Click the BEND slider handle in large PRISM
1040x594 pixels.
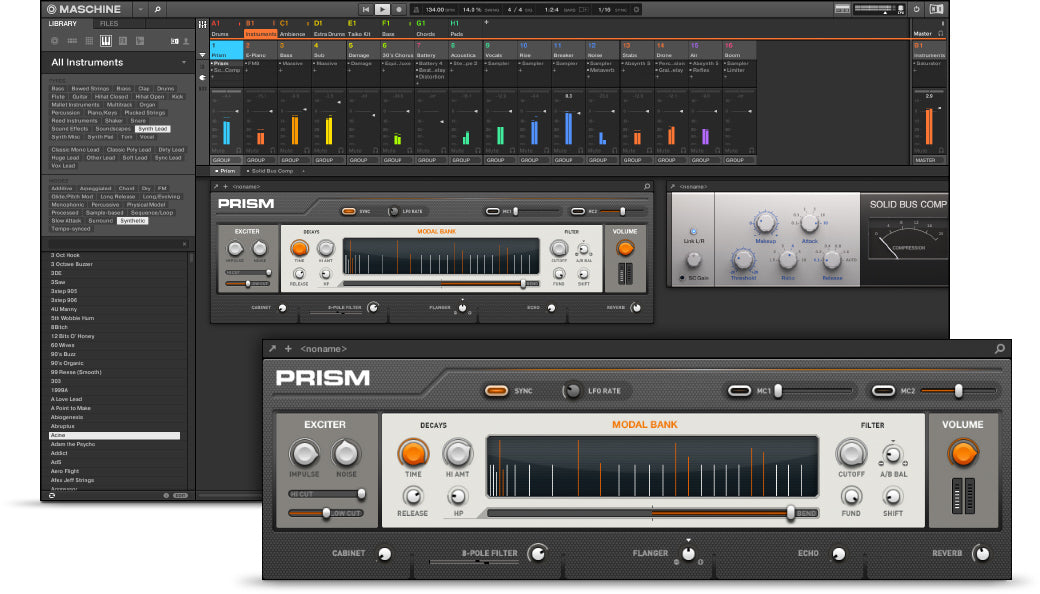point(791,513)
